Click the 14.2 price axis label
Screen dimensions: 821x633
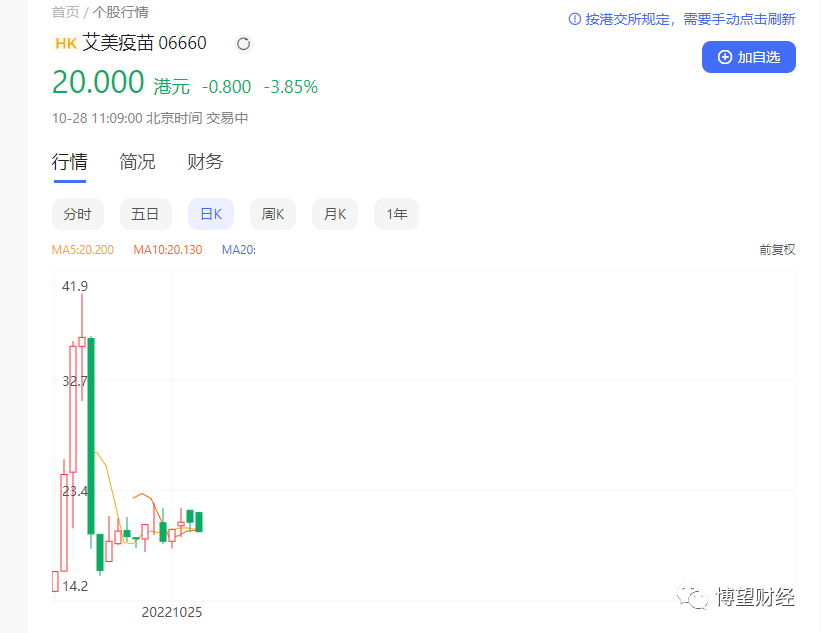[x=75, y=586]
